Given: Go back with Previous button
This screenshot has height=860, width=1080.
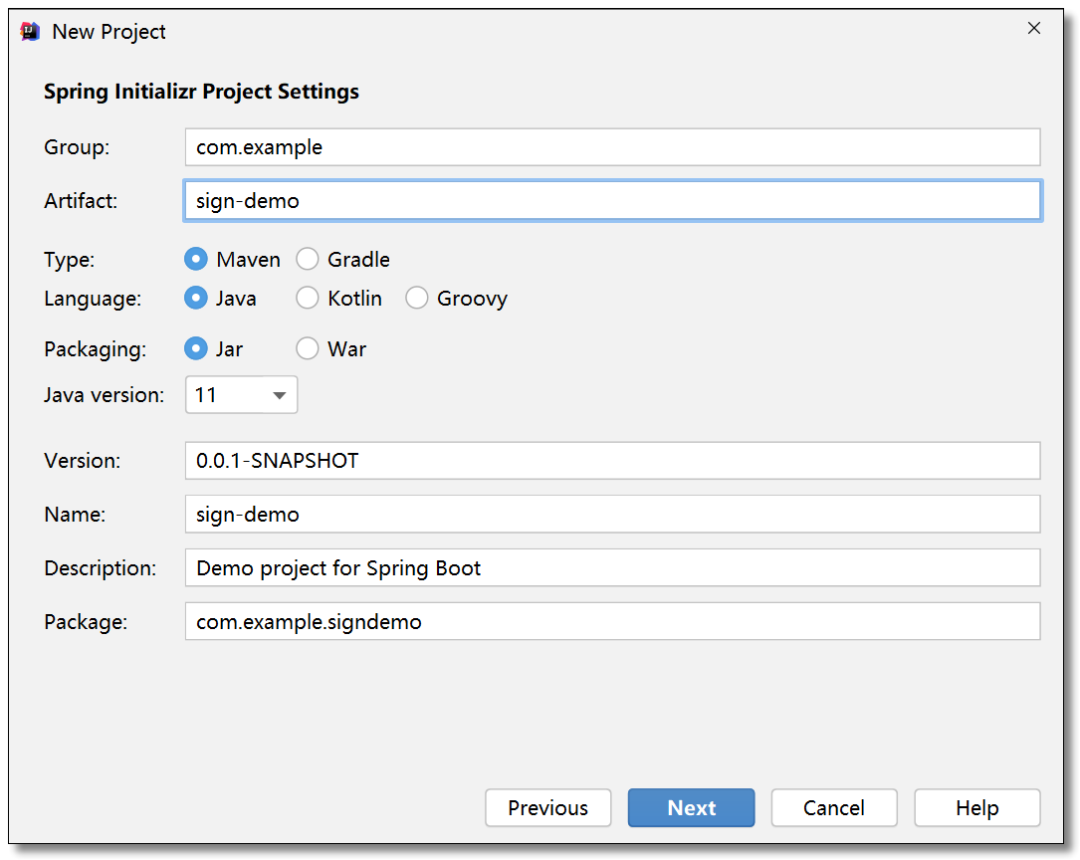Looking at the screenshot, I should [x=548, y=808].
